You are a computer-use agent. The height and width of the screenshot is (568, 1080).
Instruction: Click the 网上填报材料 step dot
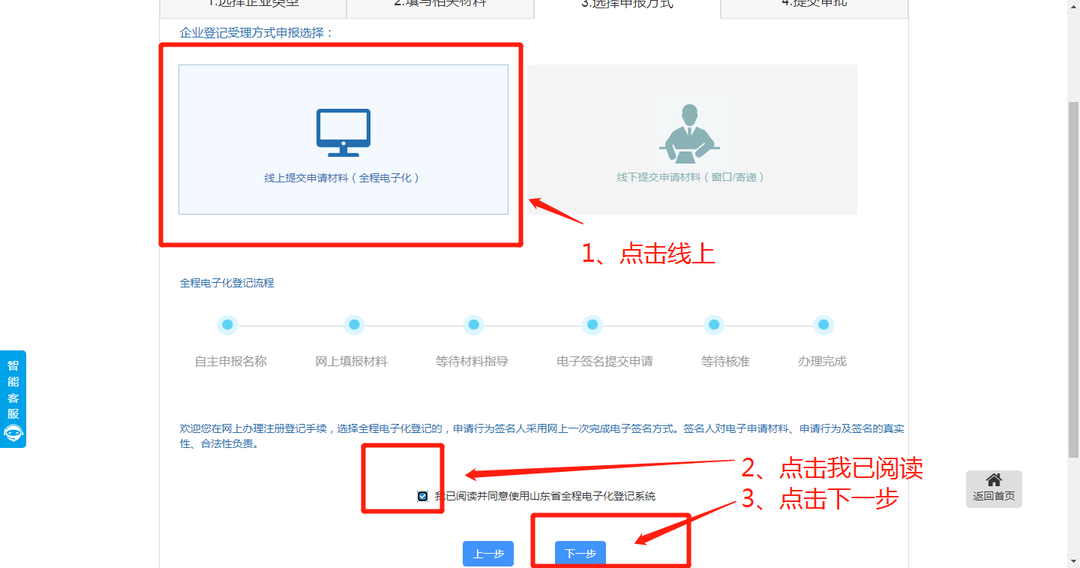[353, 325]
